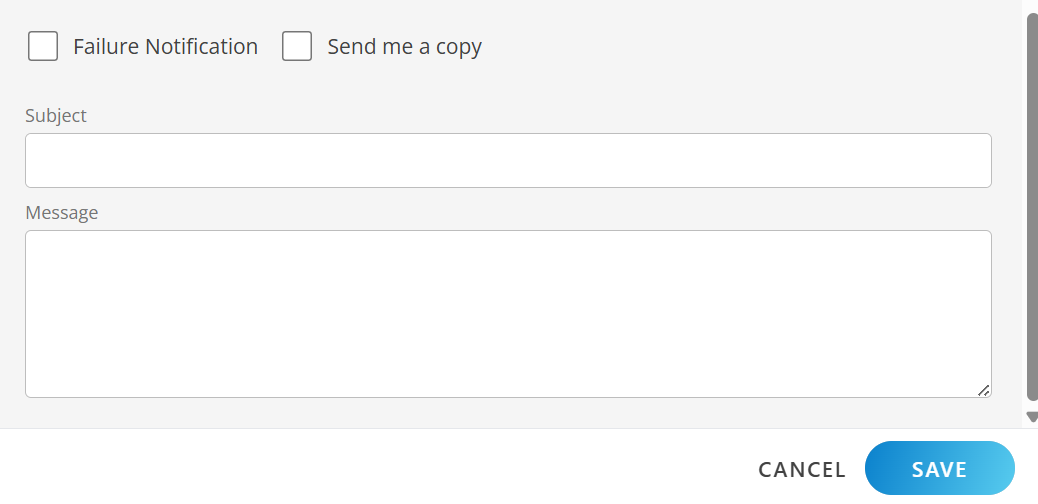This screenshot has height=504, width=1038.
Task: Grab the Message box resize handle
Action: (984, 390)
